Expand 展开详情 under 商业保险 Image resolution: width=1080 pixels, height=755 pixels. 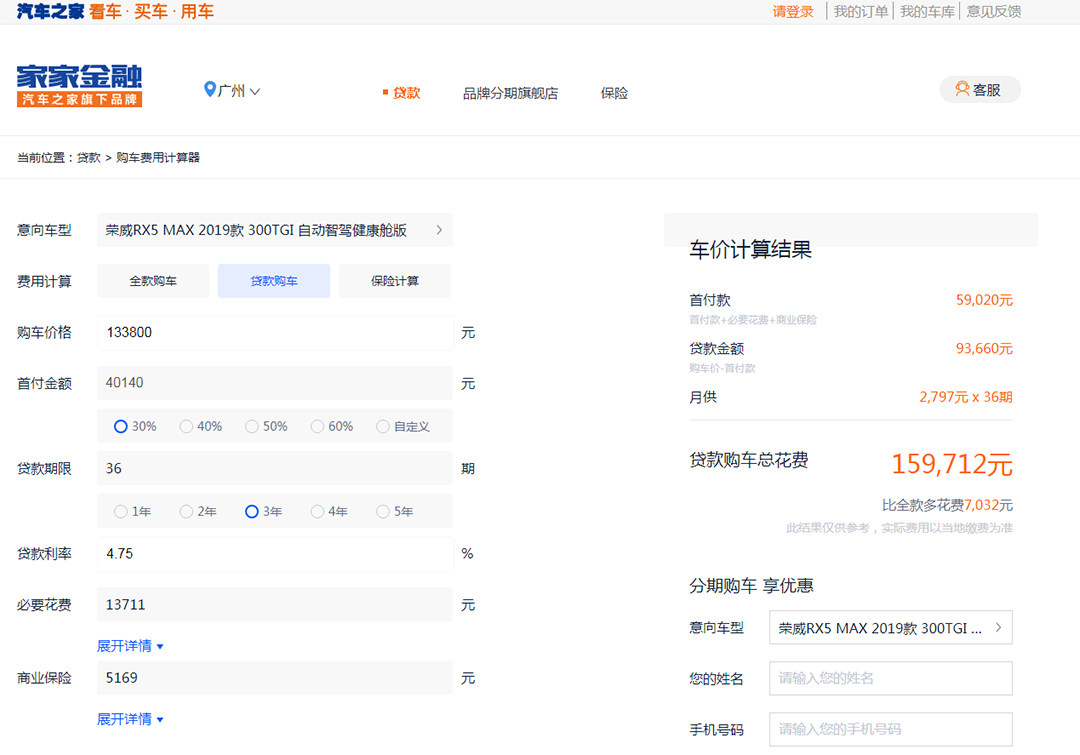point(130,719)
